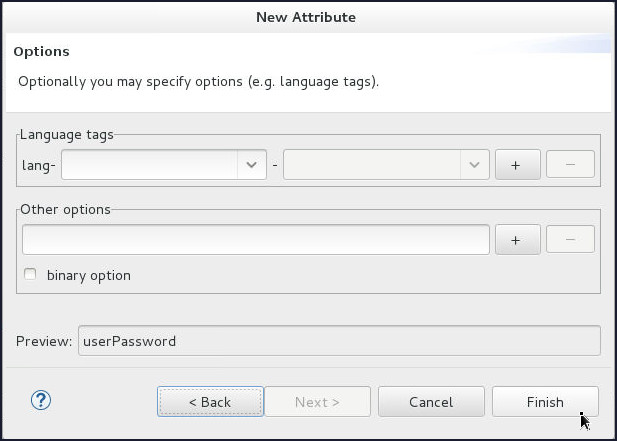Click the New Attribute title bar
Screen dimensions: 617x441
306,17
